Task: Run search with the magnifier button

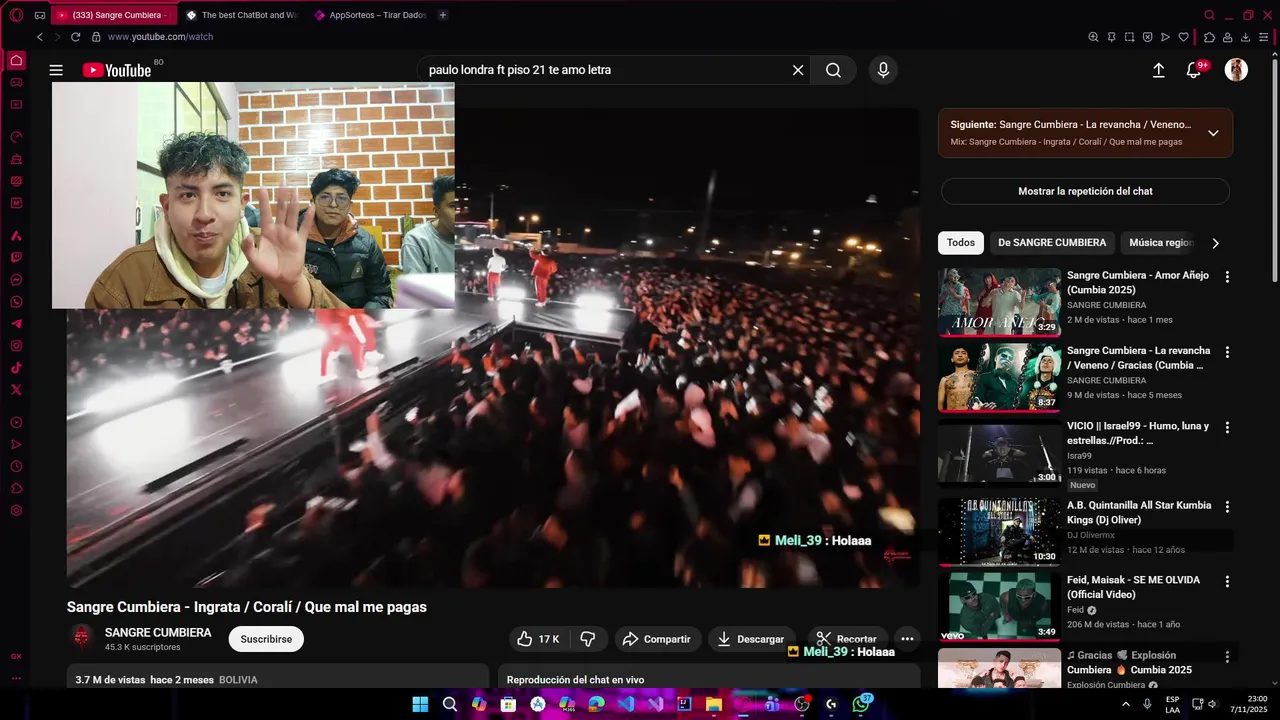Action: tap(833, 70)
